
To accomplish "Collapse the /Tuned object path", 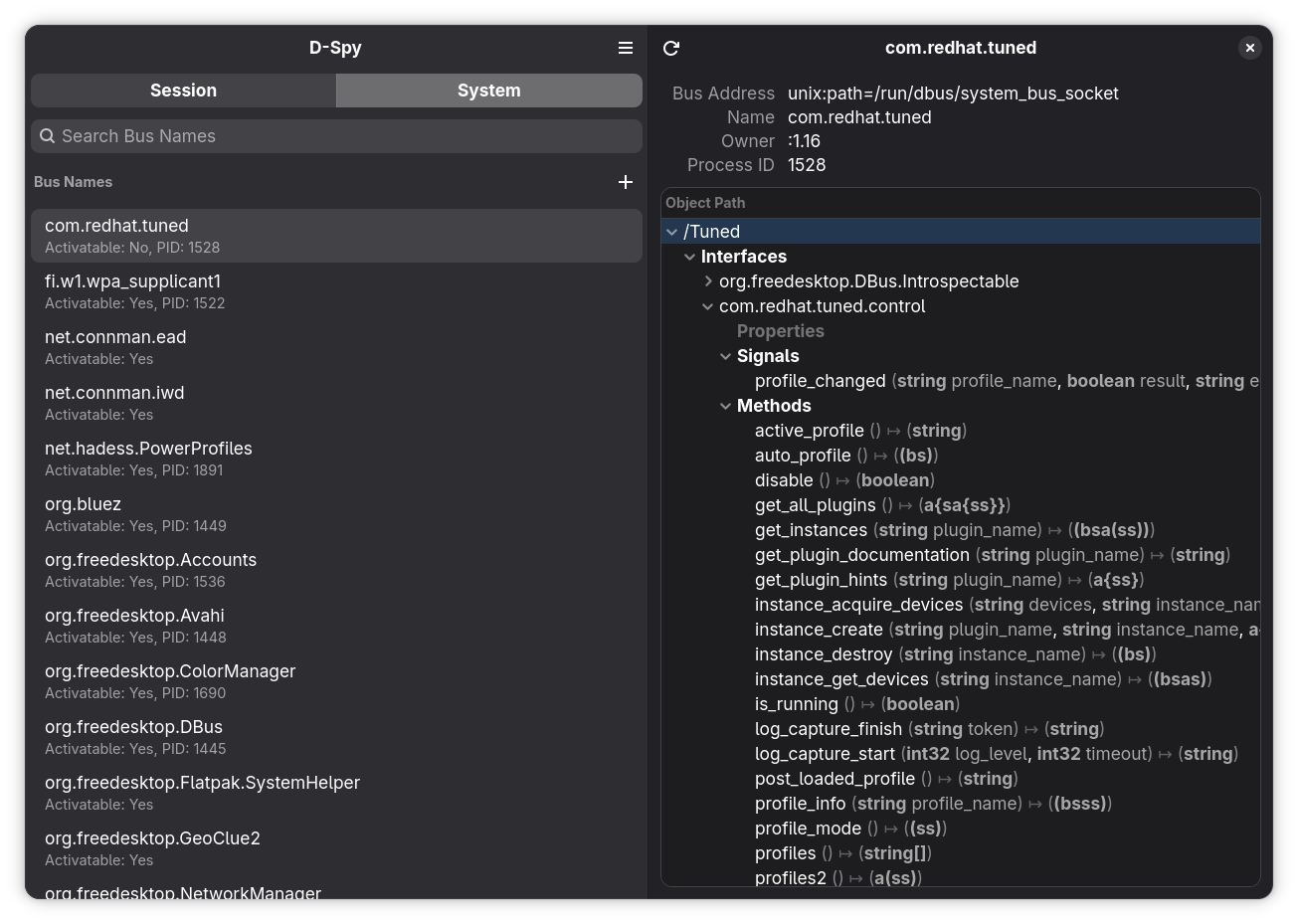I will [x=672, y=231].
